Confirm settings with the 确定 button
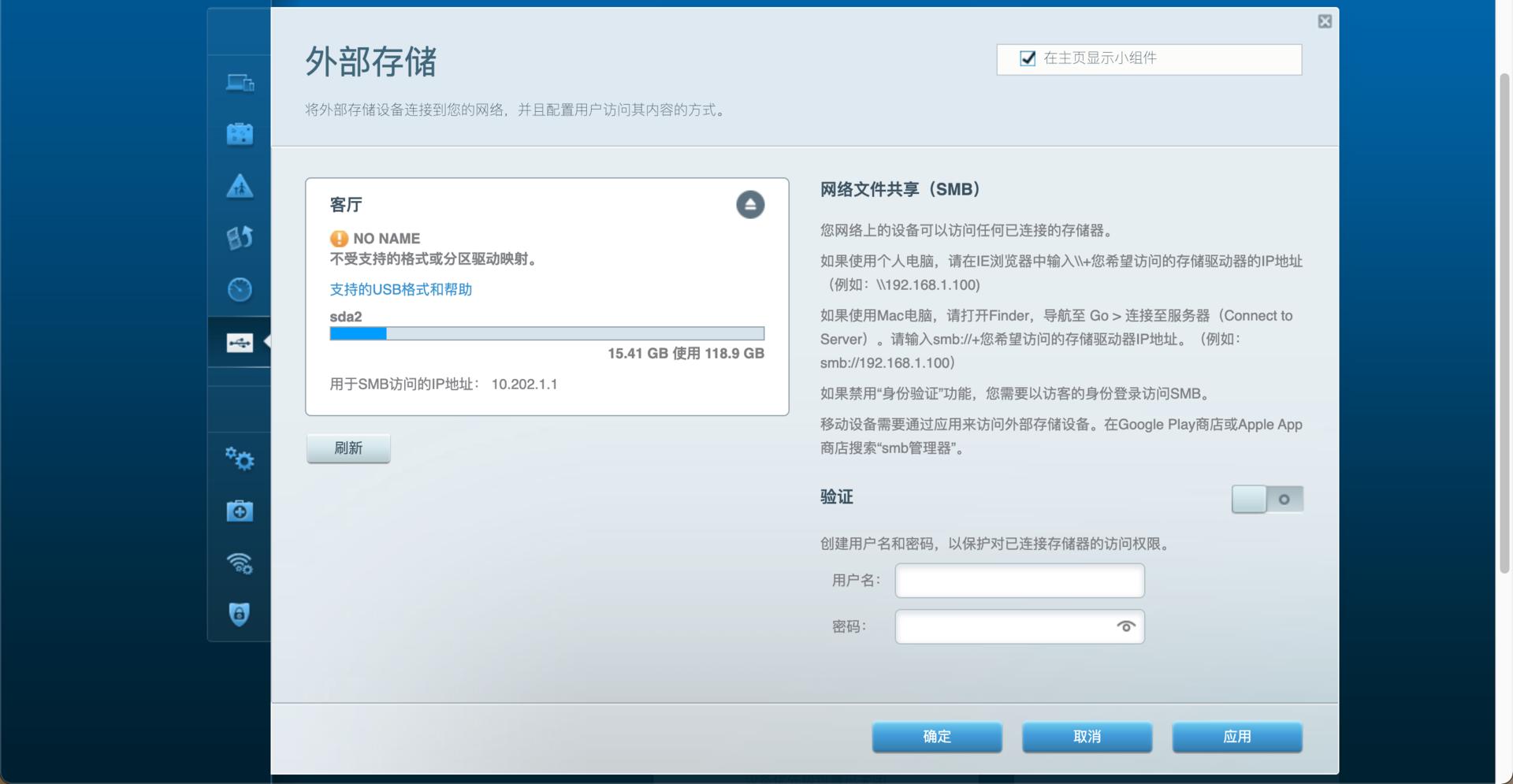 [936, 737]
